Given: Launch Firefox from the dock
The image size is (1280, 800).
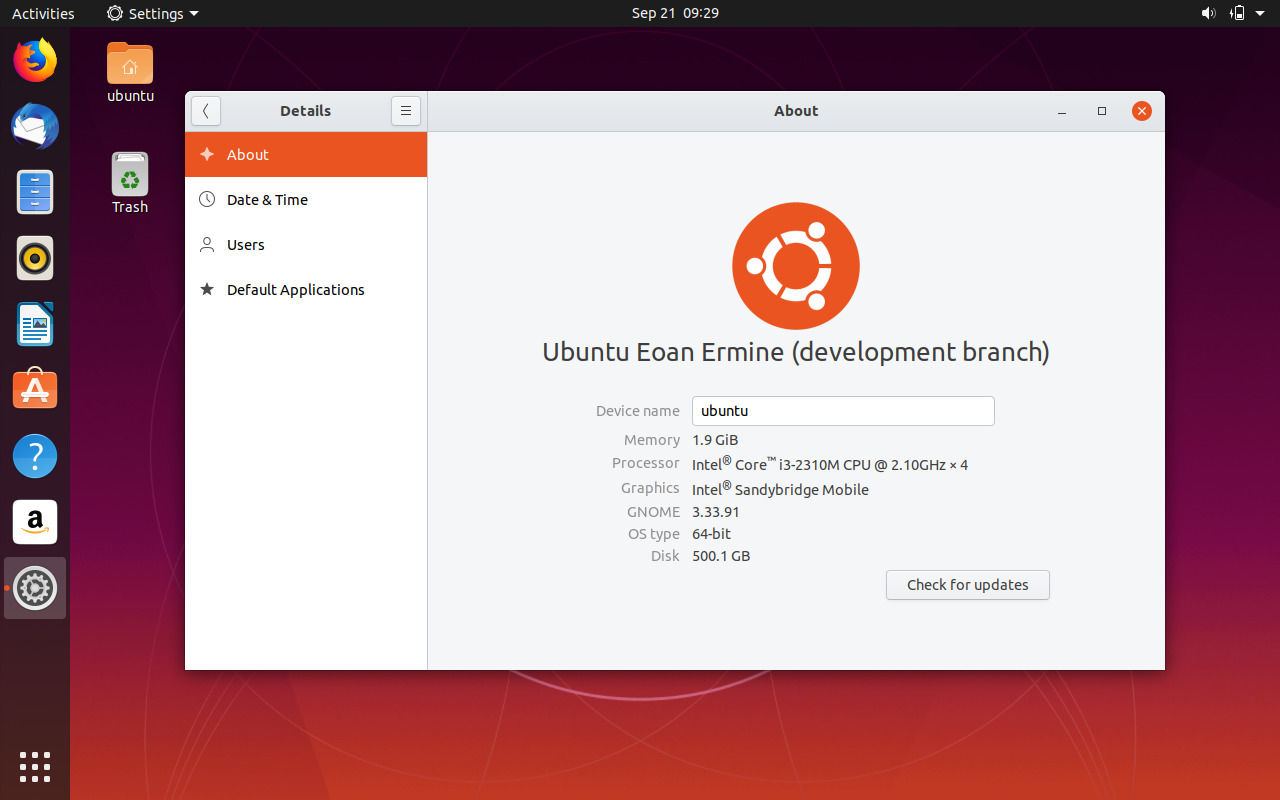Looking at the screenshot, I should tap(35, 60).
